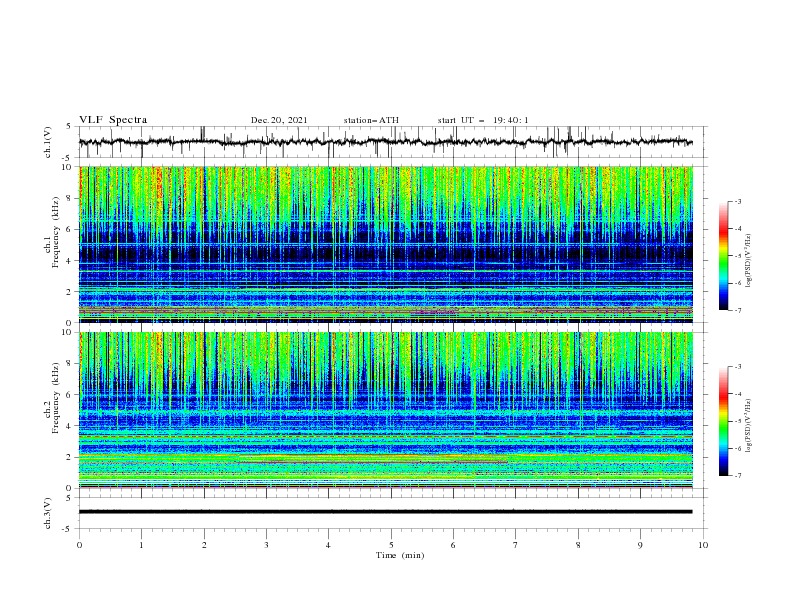Click the ch.1 spectrogram color scale bar
The width and height of the screenshot is (792, 612).
click(x=723, y=256)
